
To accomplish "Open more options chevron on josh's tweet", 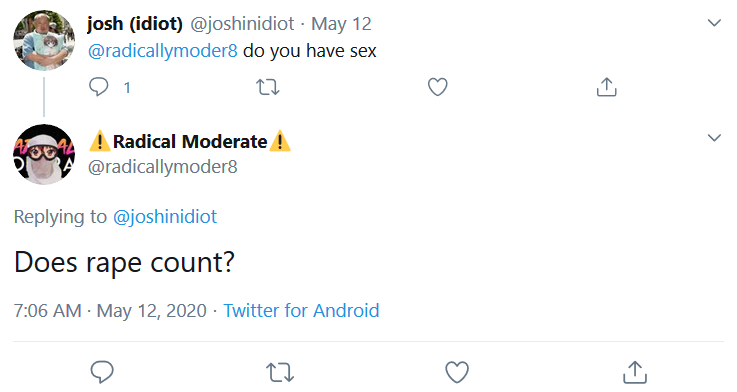I will (714, 23).
